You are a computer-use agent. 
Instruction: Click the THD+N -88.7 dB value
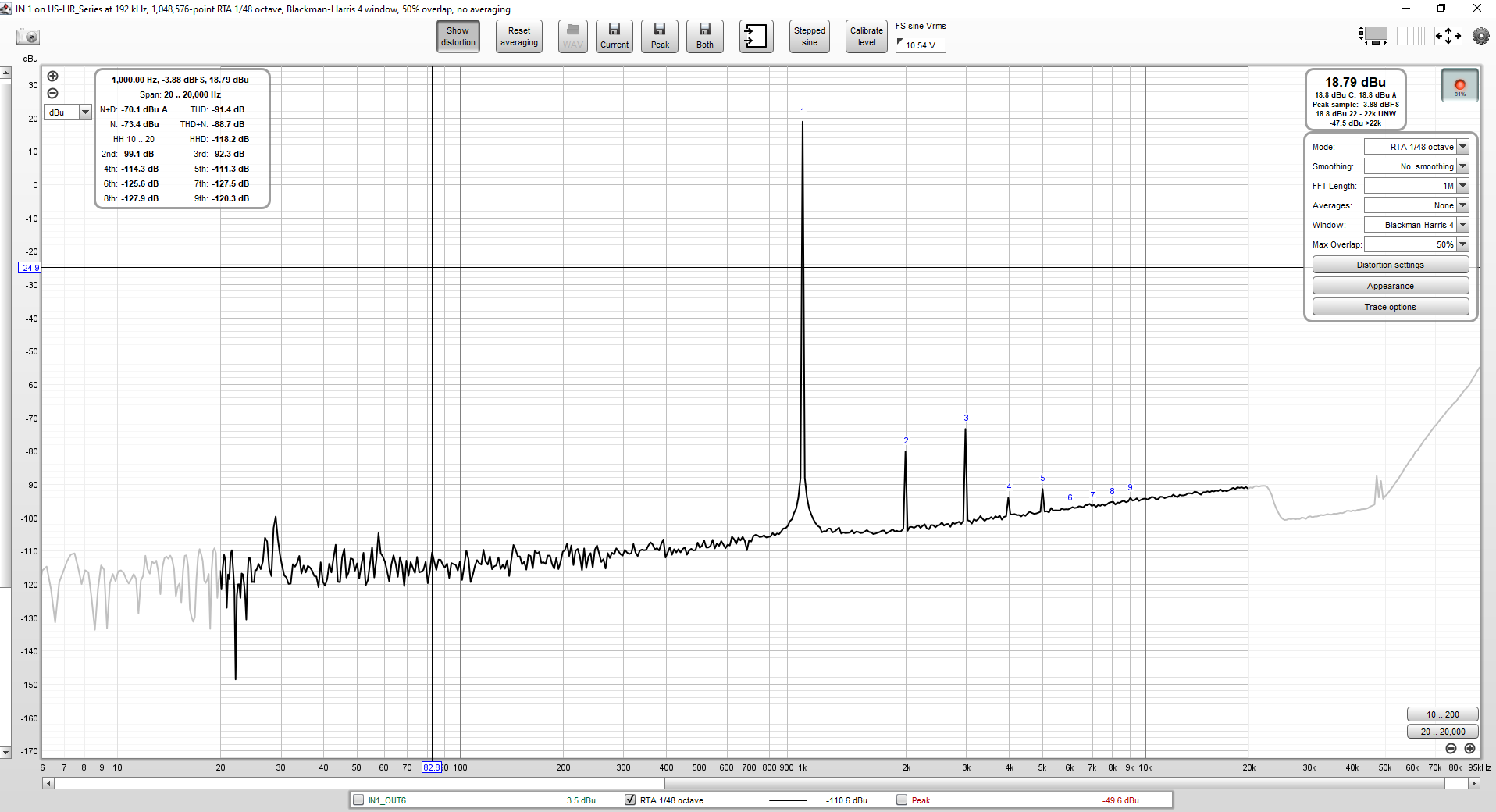(x=228, y=124)
